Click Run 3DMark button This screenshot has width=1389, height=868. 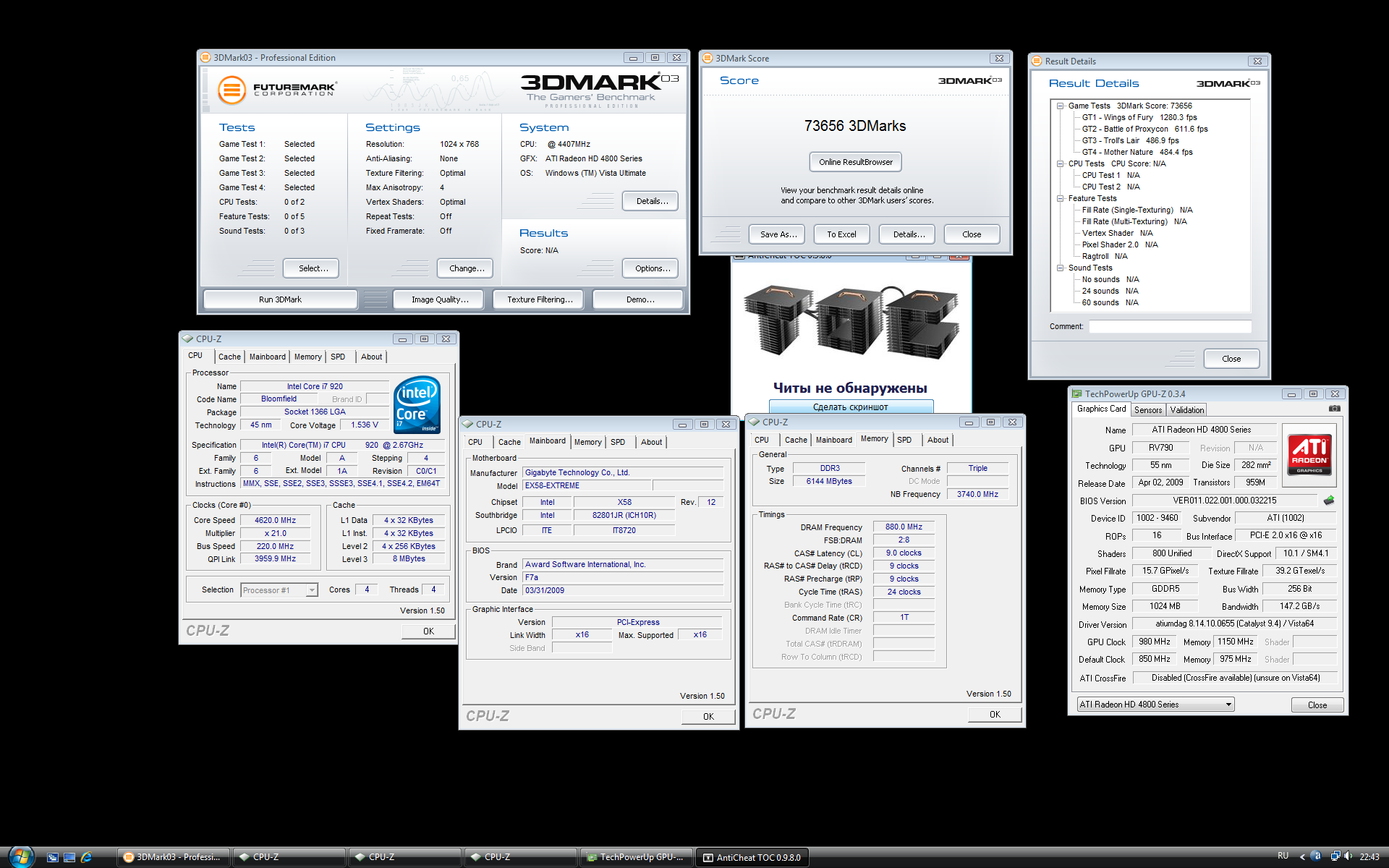click(x=280, y=299)
